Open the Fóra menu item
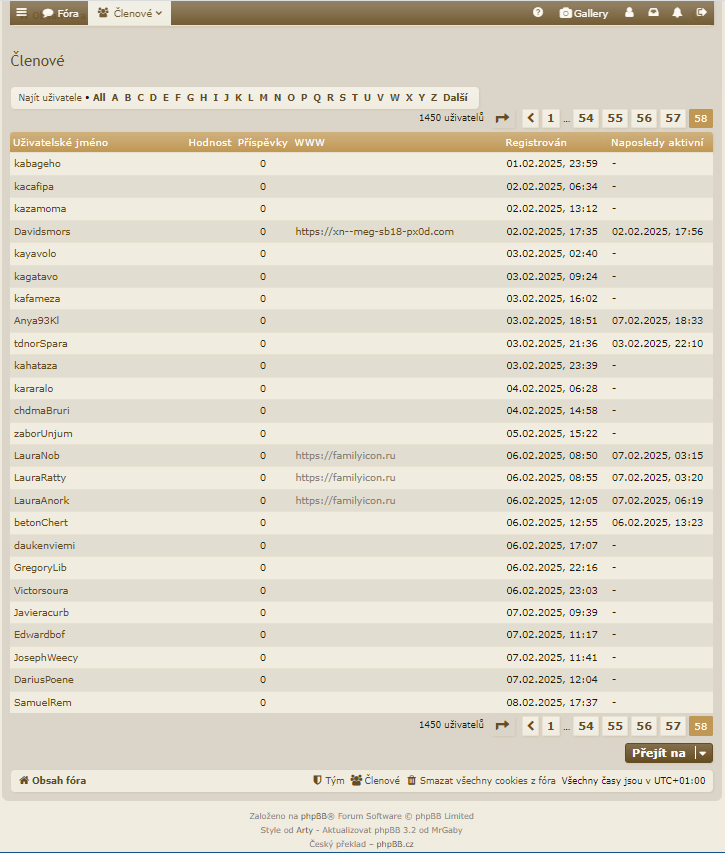Screen dimensions: 725x853 click(60, 13)
